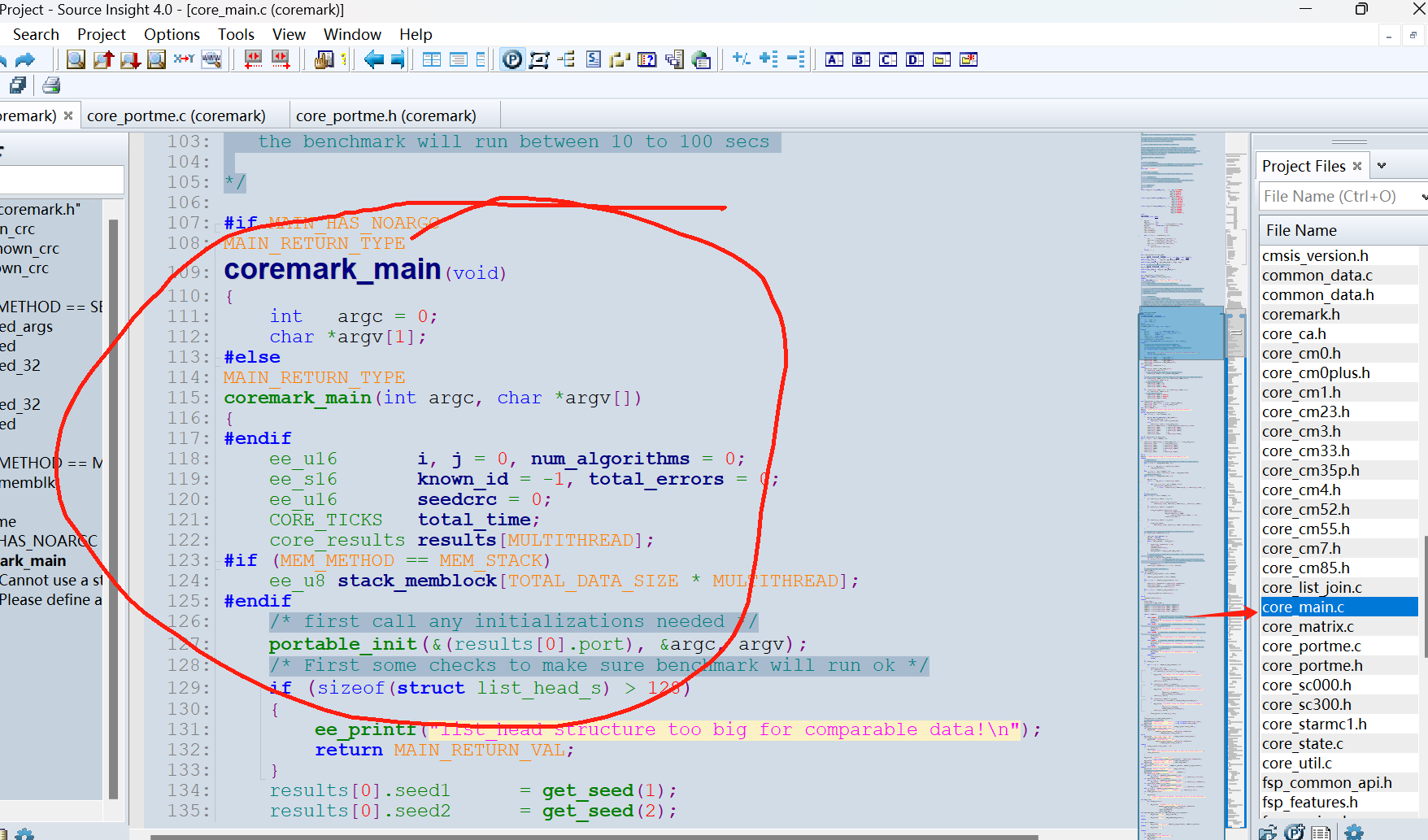The height and width of the screenshot is (840, 1428).
Task: Click the Replace X-to-Y toolbar icon
Action: 184,59
